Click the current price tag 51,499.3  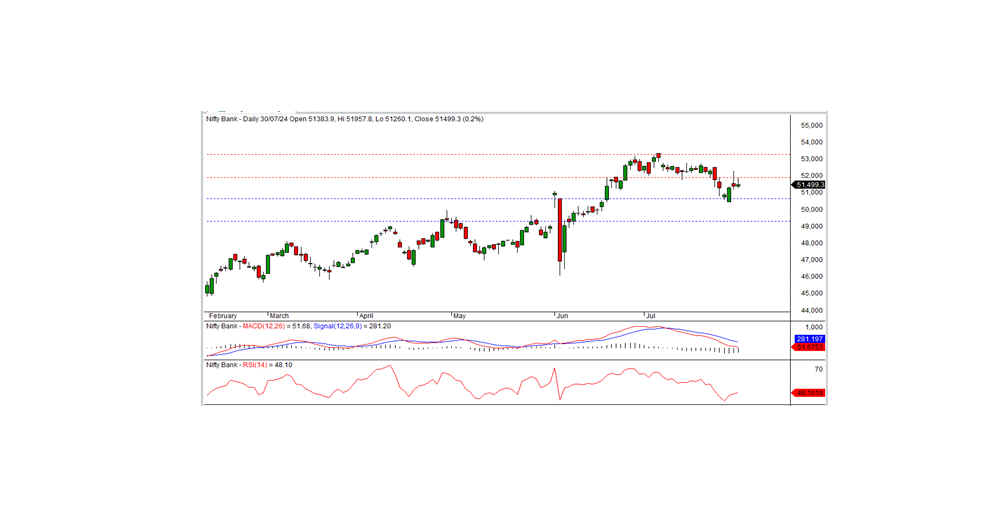(x=809, y=185)
